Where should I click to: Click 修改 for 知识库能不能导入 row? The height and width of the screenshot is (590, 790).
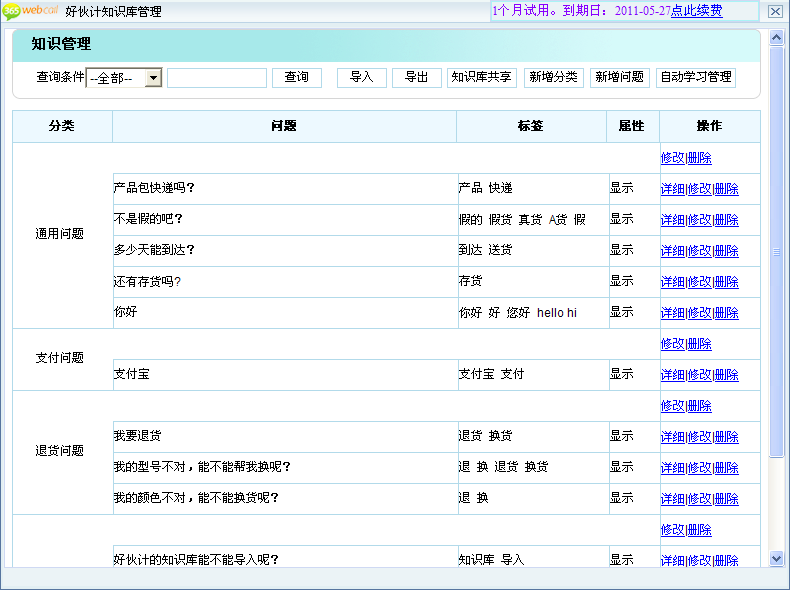click(700, 560)
